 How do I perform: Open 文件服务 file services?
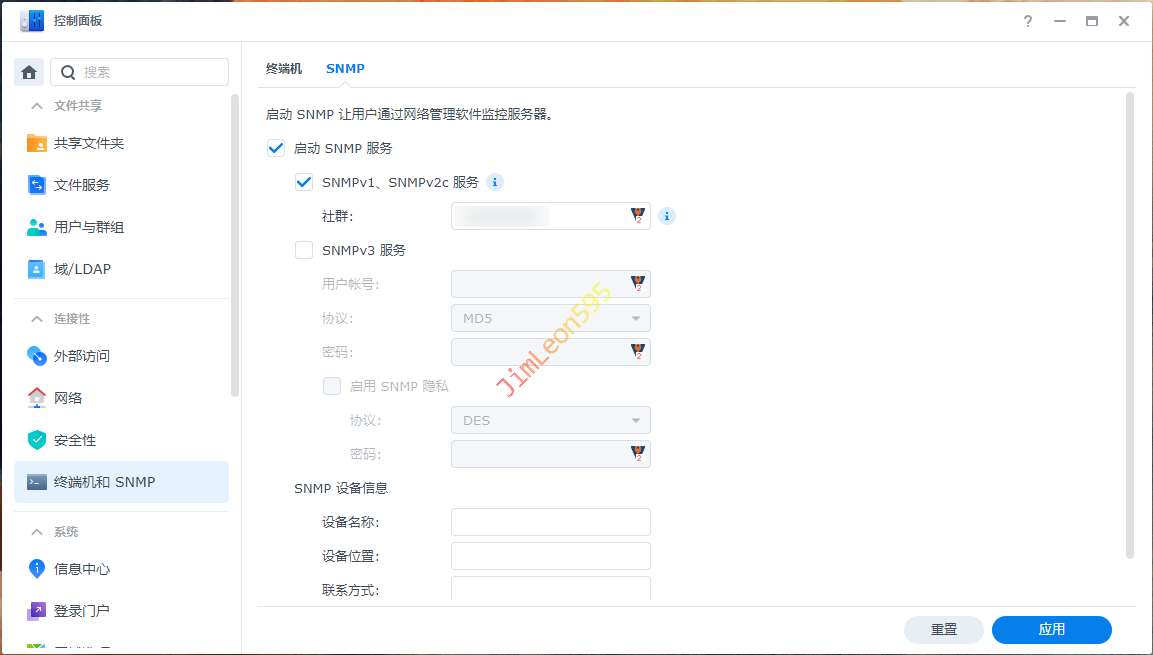click(x=81, y=185)
